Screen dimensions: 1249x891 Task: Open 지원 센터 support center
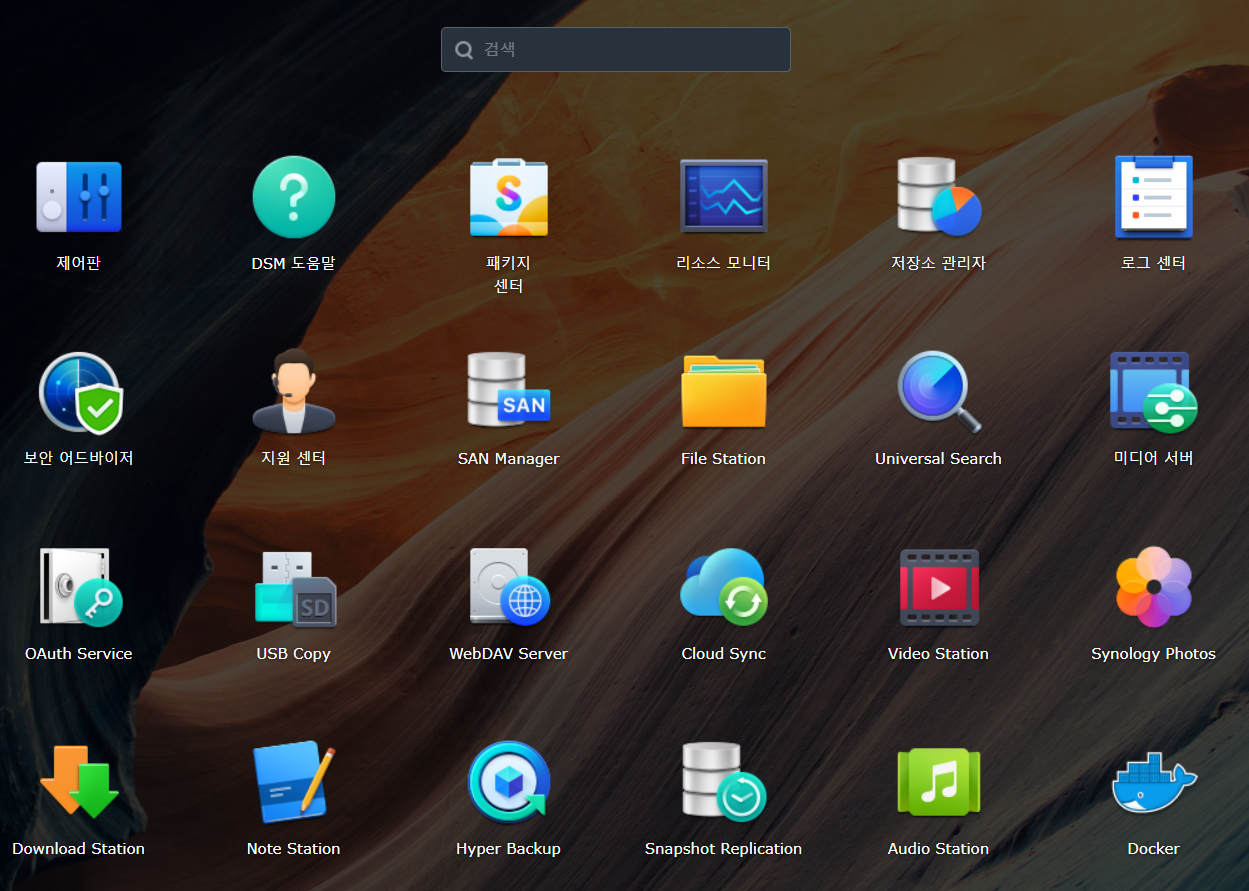[293, 391]
